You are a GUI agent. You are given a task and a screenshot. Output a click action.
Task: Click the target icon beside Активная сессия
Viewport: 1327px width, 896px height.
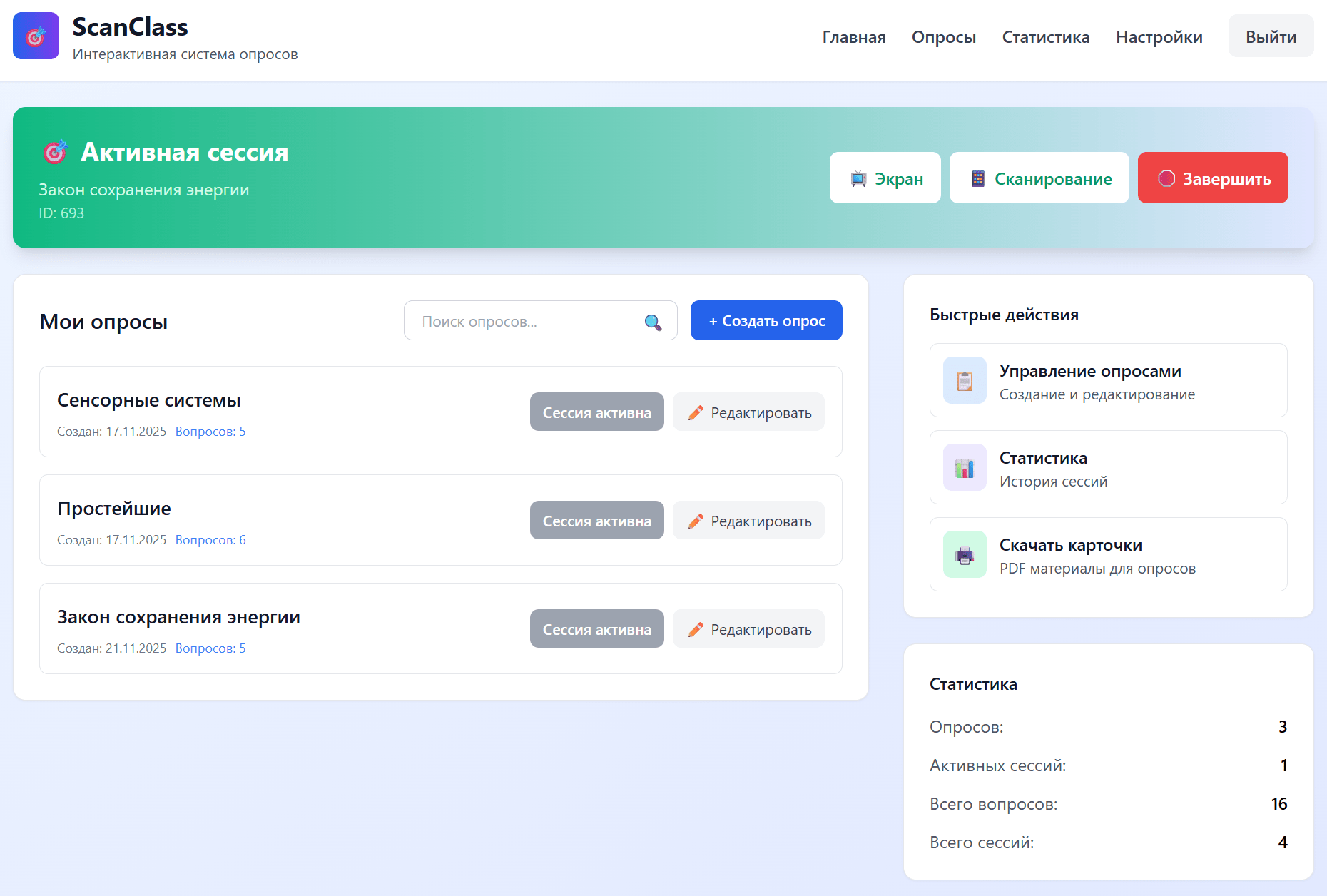click(x=56, y=152)
